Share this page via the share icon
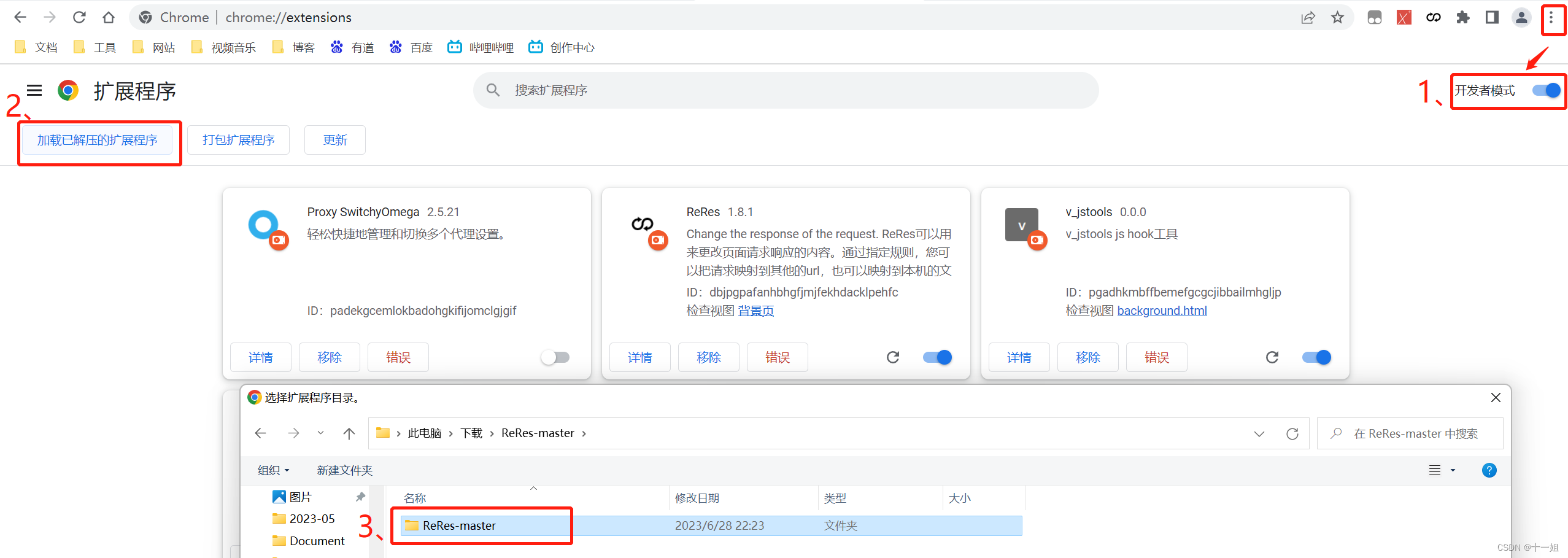 pyautogui.click(x=1308, y=17)
